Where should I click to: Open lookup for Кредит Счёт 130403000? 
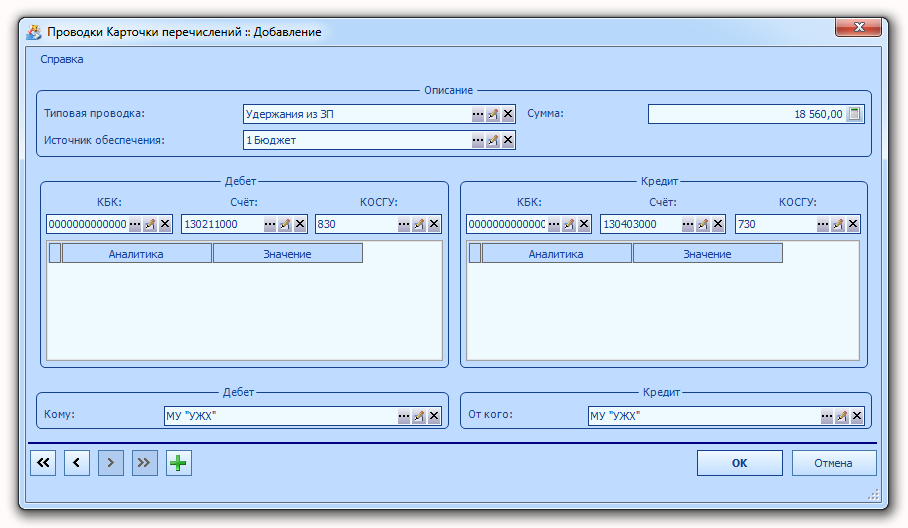point(688,224)
